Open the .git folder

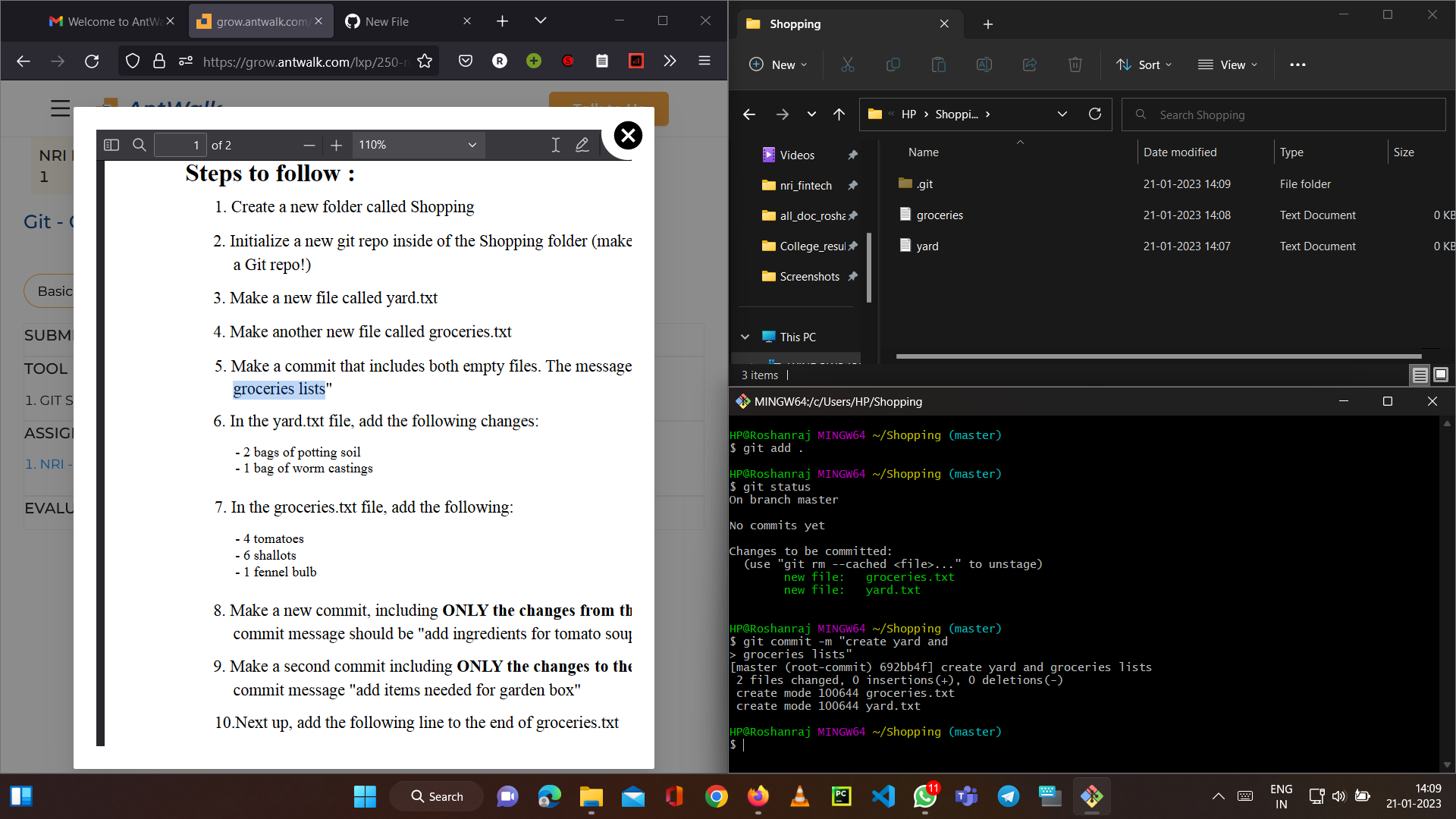pyautogui.click(x=925, y=184)
